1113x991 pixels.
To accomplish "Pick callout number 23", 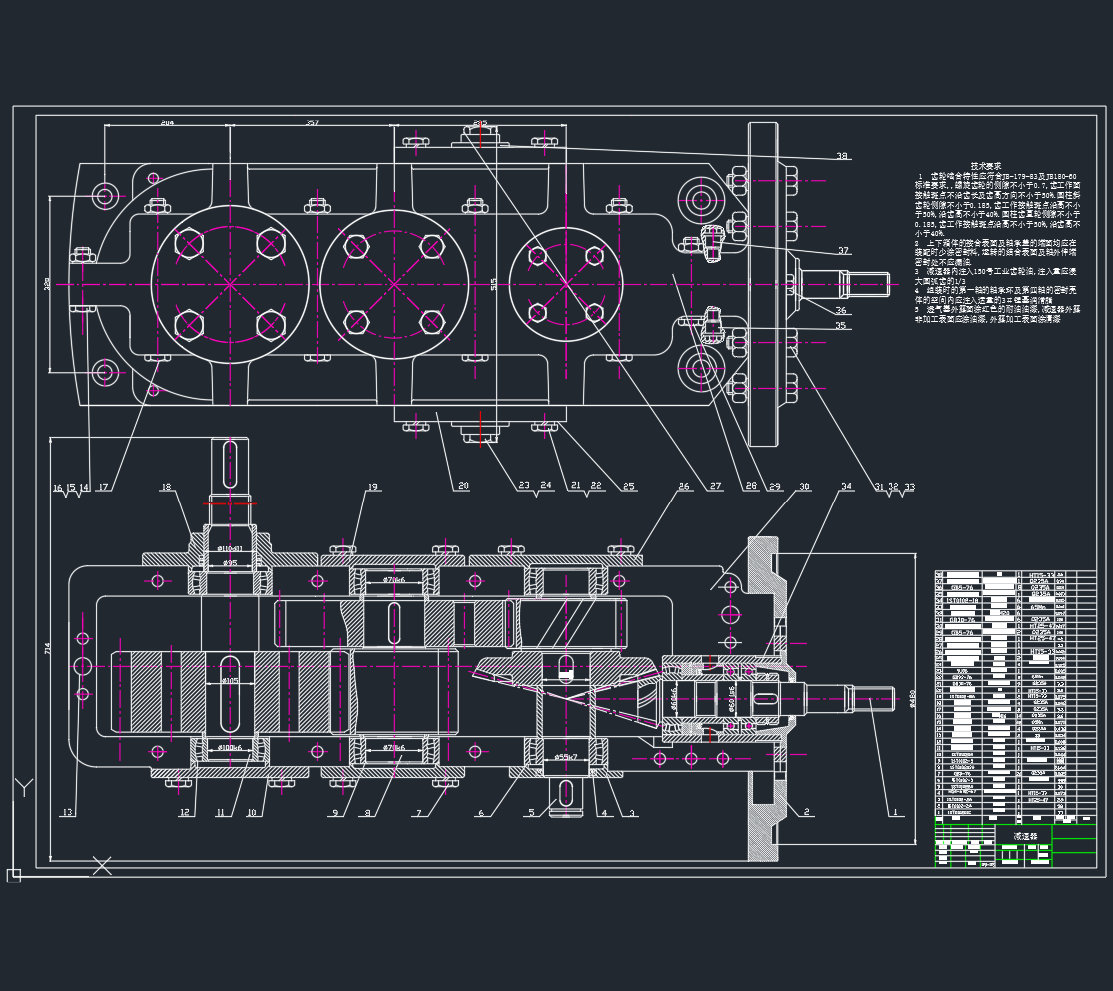I will tap(524, 486).
